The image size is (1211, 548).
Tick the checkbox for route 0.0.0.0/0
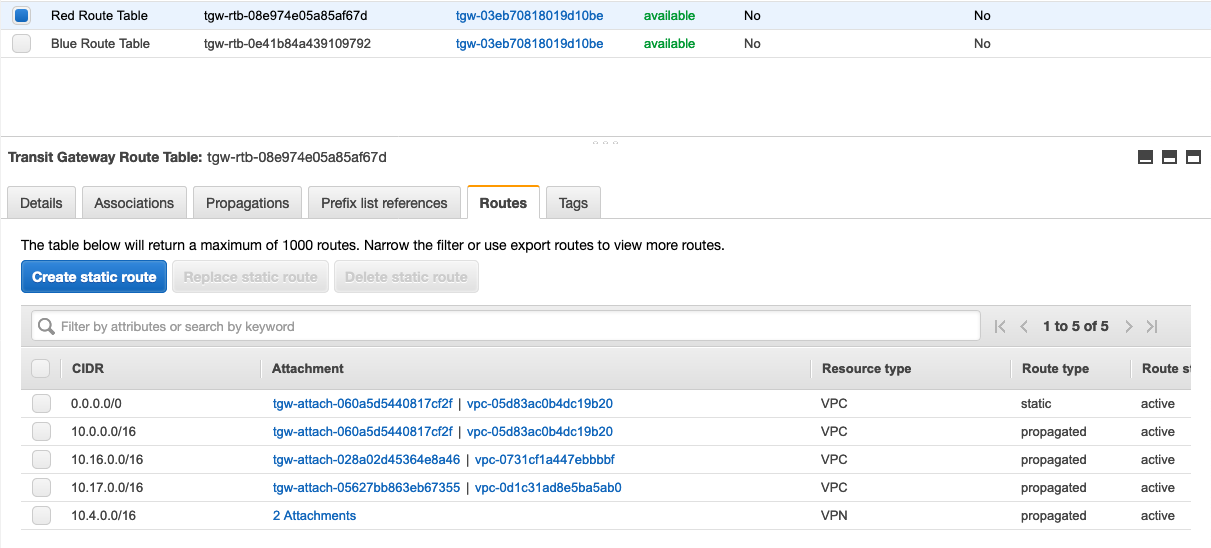point(41,404)
